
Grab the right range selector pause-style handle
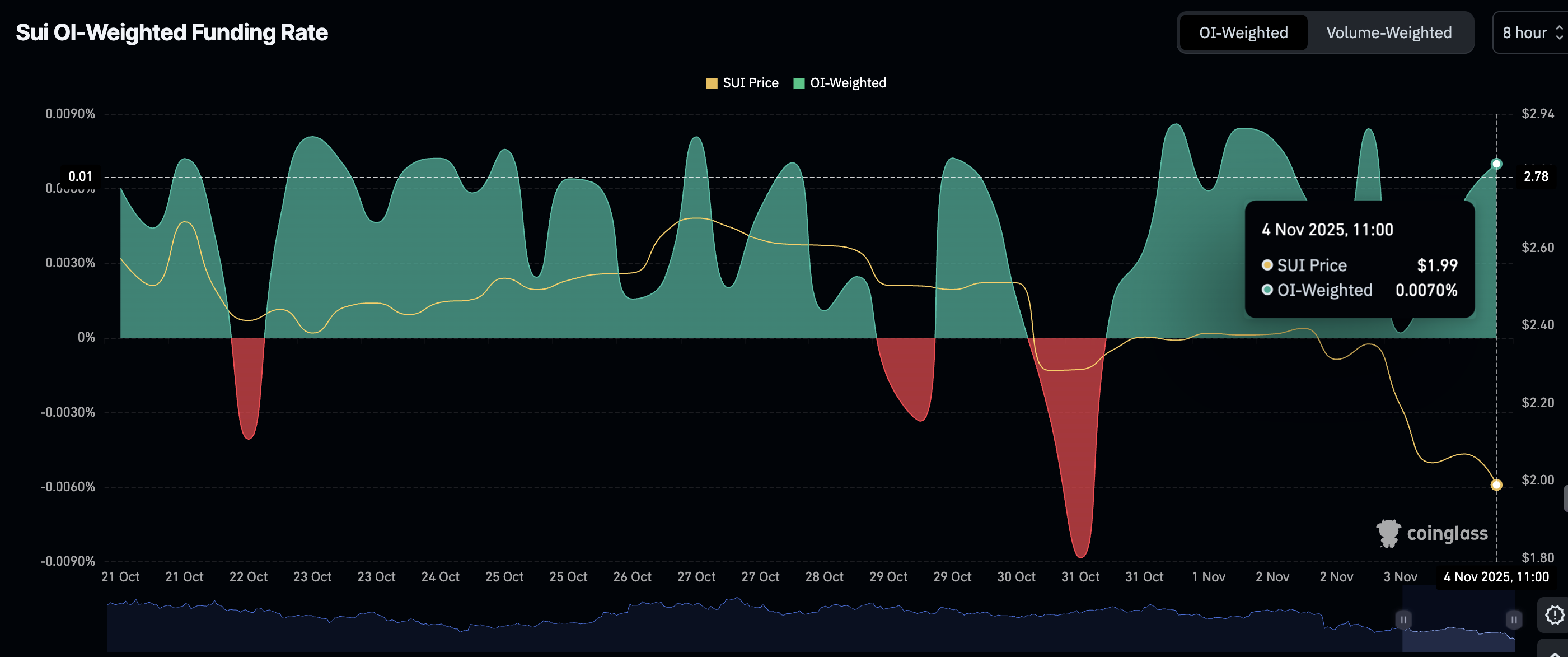[1514, 620]
